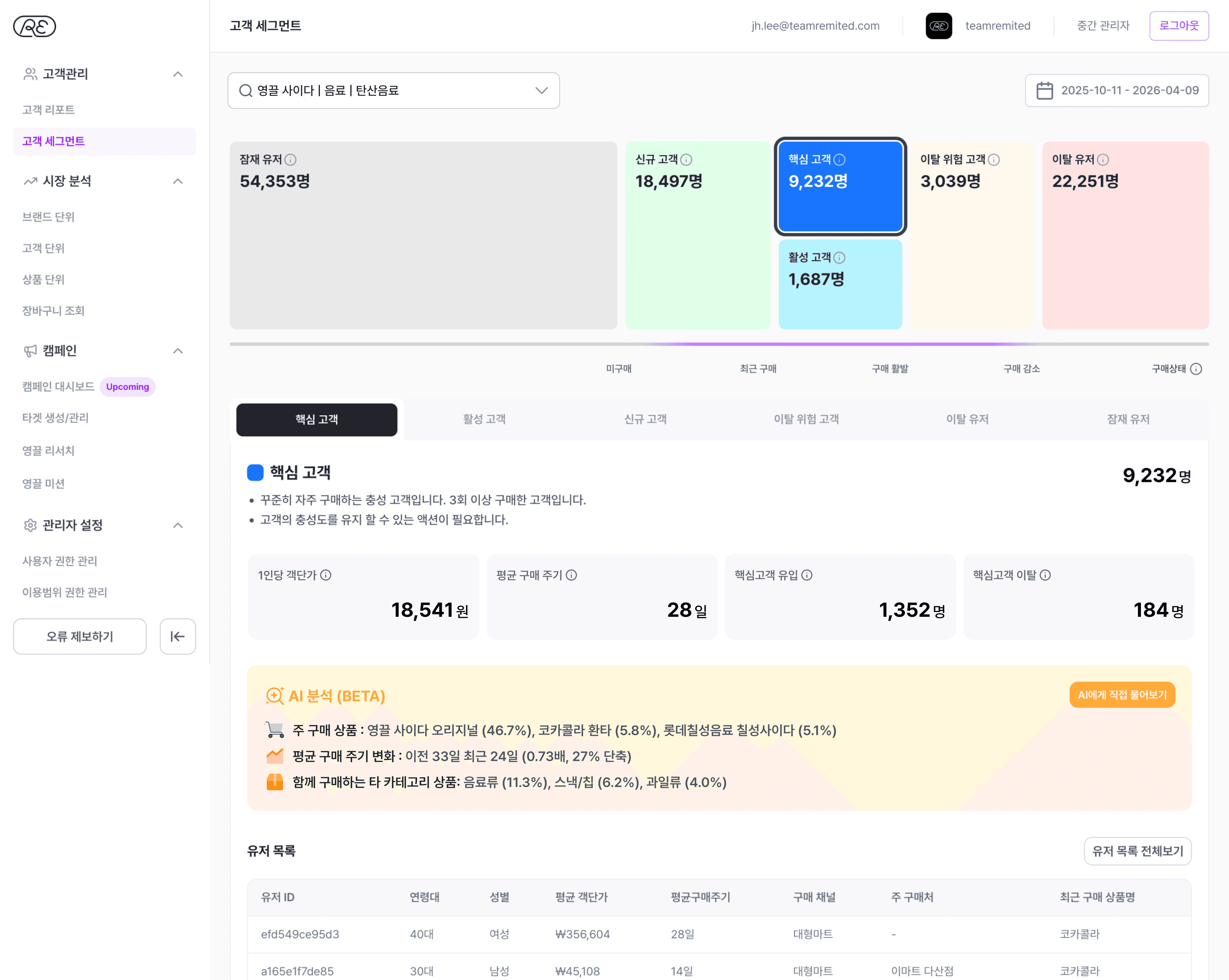1229x980 pixels.
Task: Switch to the 신규 고객 tab
Action: pyautogui.click(x=645, y=419)
